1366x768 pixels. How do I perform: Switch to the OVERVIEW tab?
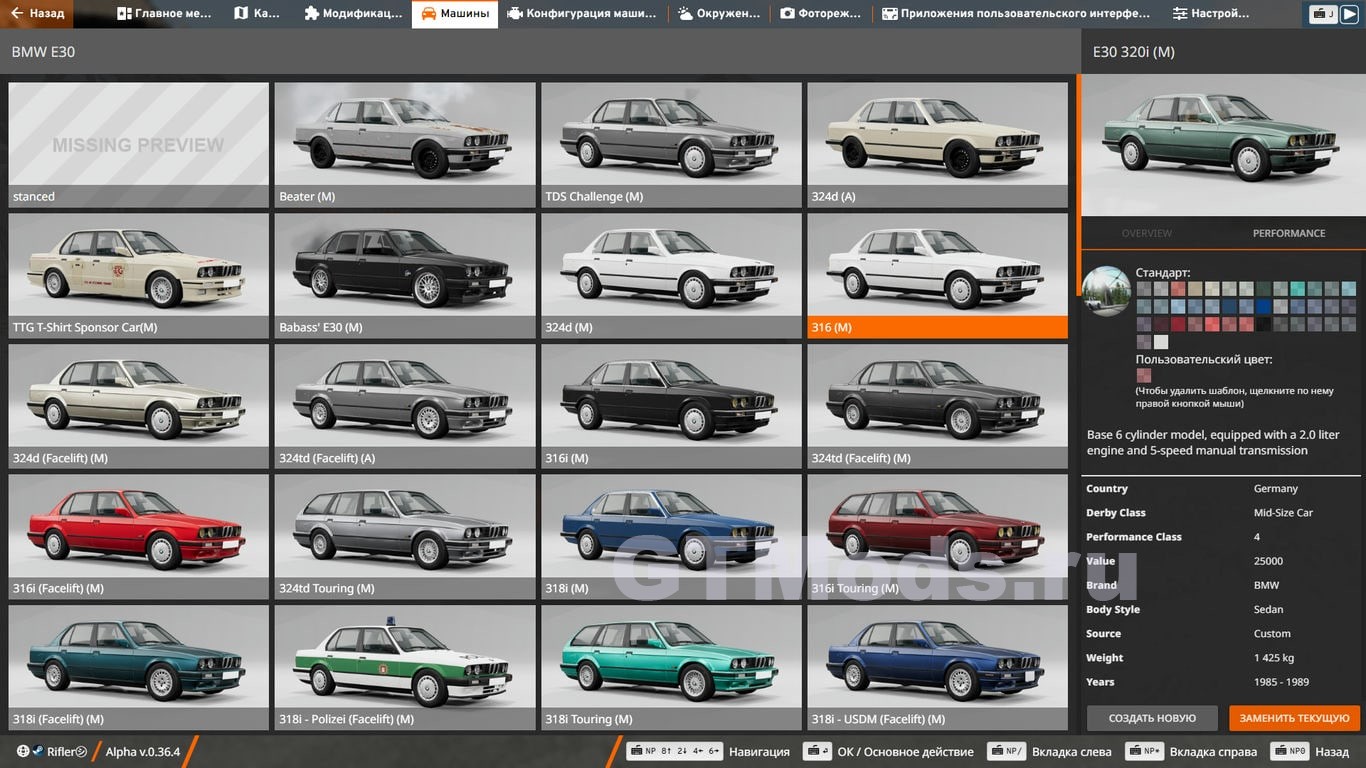[1146, 233]
